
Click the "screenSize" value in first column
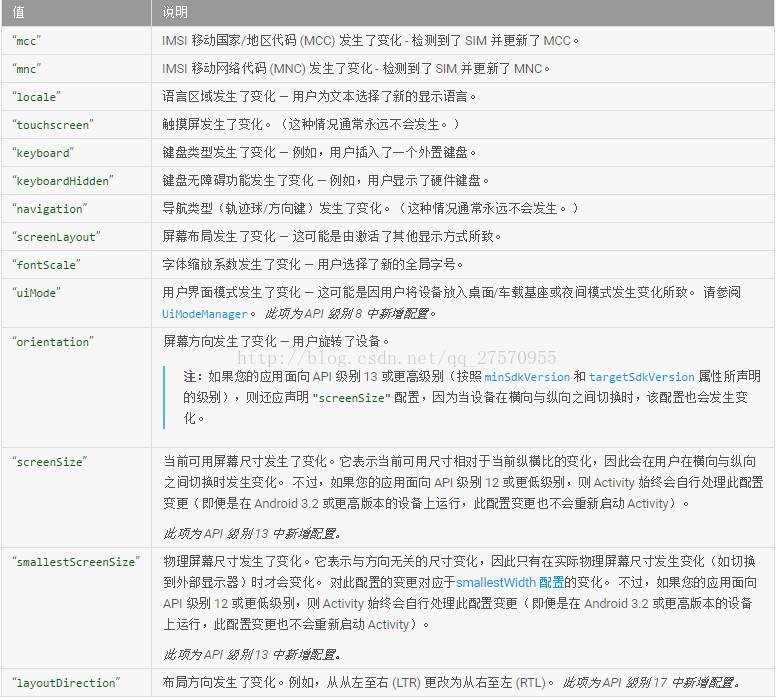click(49, 461)
